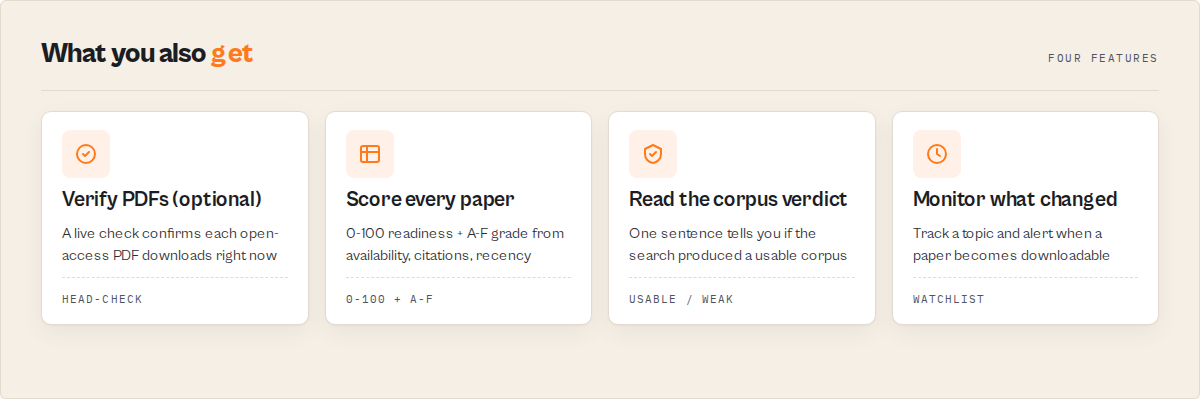The image size is (1200, 399).
Task: Click the live check PDF description text
Action: tap(170, 244)
